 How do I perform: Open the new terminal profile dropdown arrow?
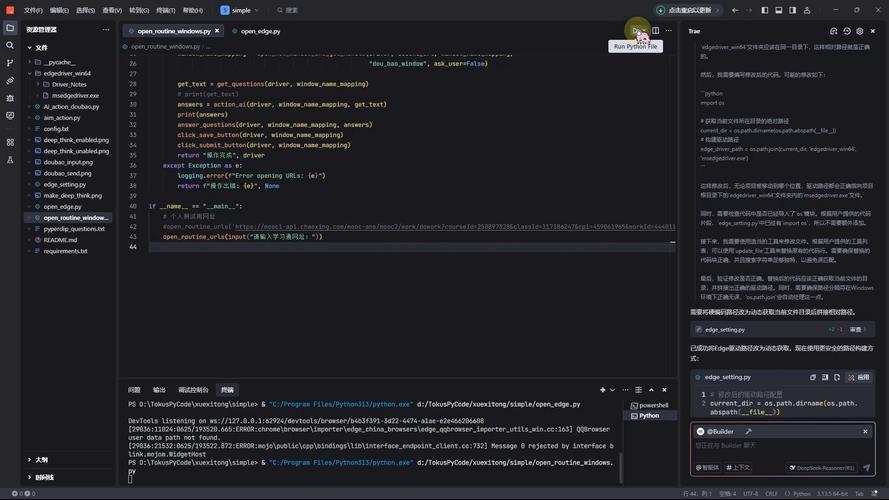click(x=613, y=390)
